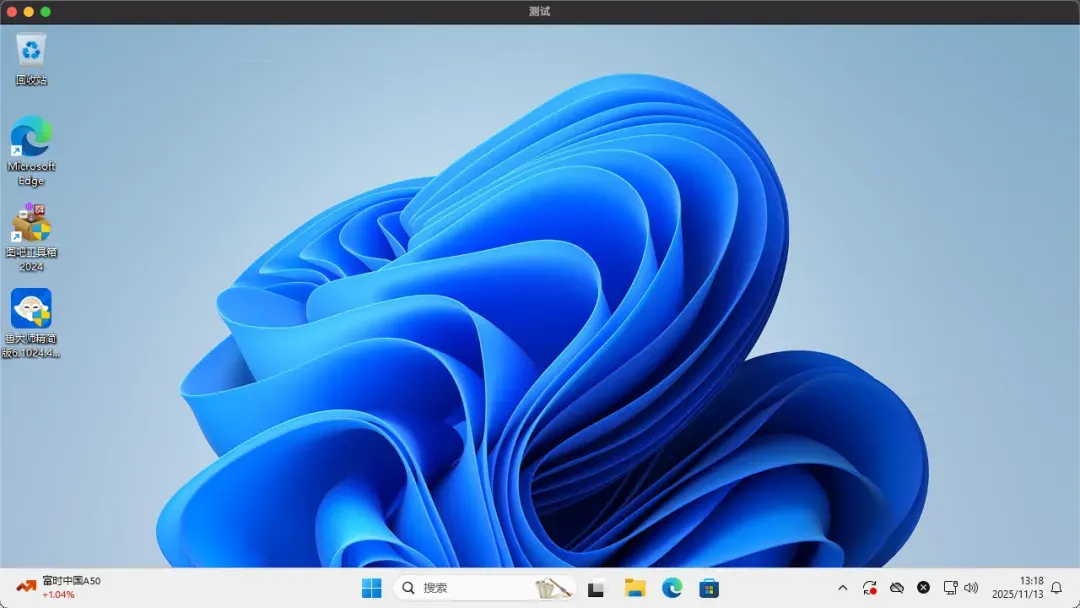Click the taskbar search box
Screen dimensions: 1080x608
(x=470, y=588)
